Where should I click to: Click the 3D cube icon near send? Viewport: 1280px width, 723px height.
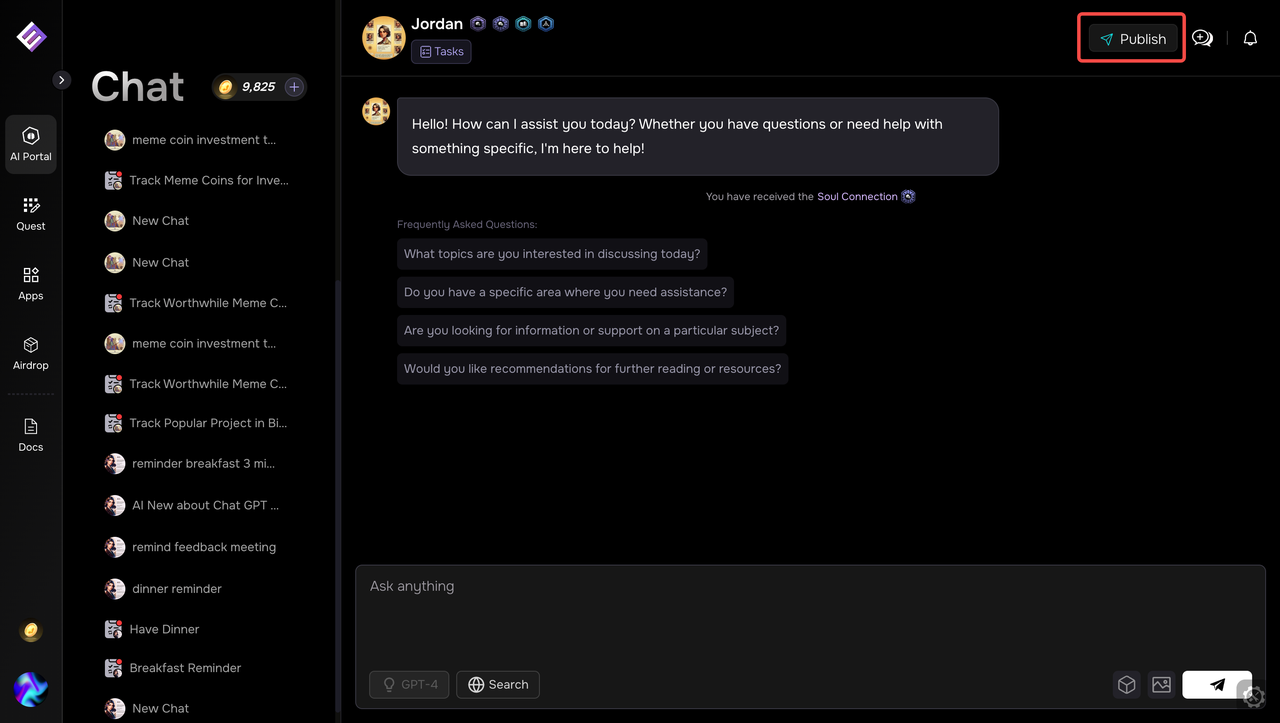(1127, 685)
